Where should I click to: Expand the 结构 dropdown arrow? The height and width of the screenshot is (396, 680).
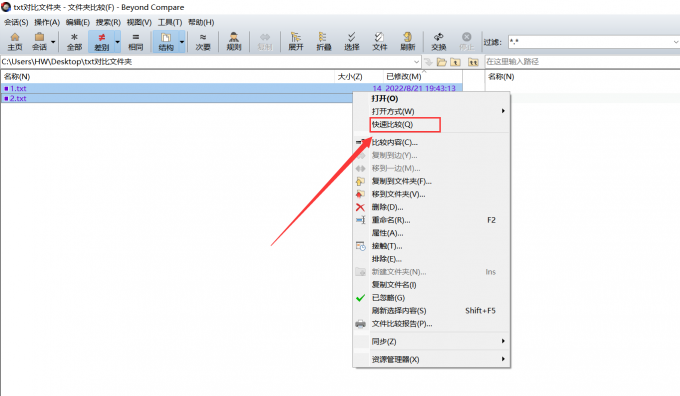tap(182, 42)
